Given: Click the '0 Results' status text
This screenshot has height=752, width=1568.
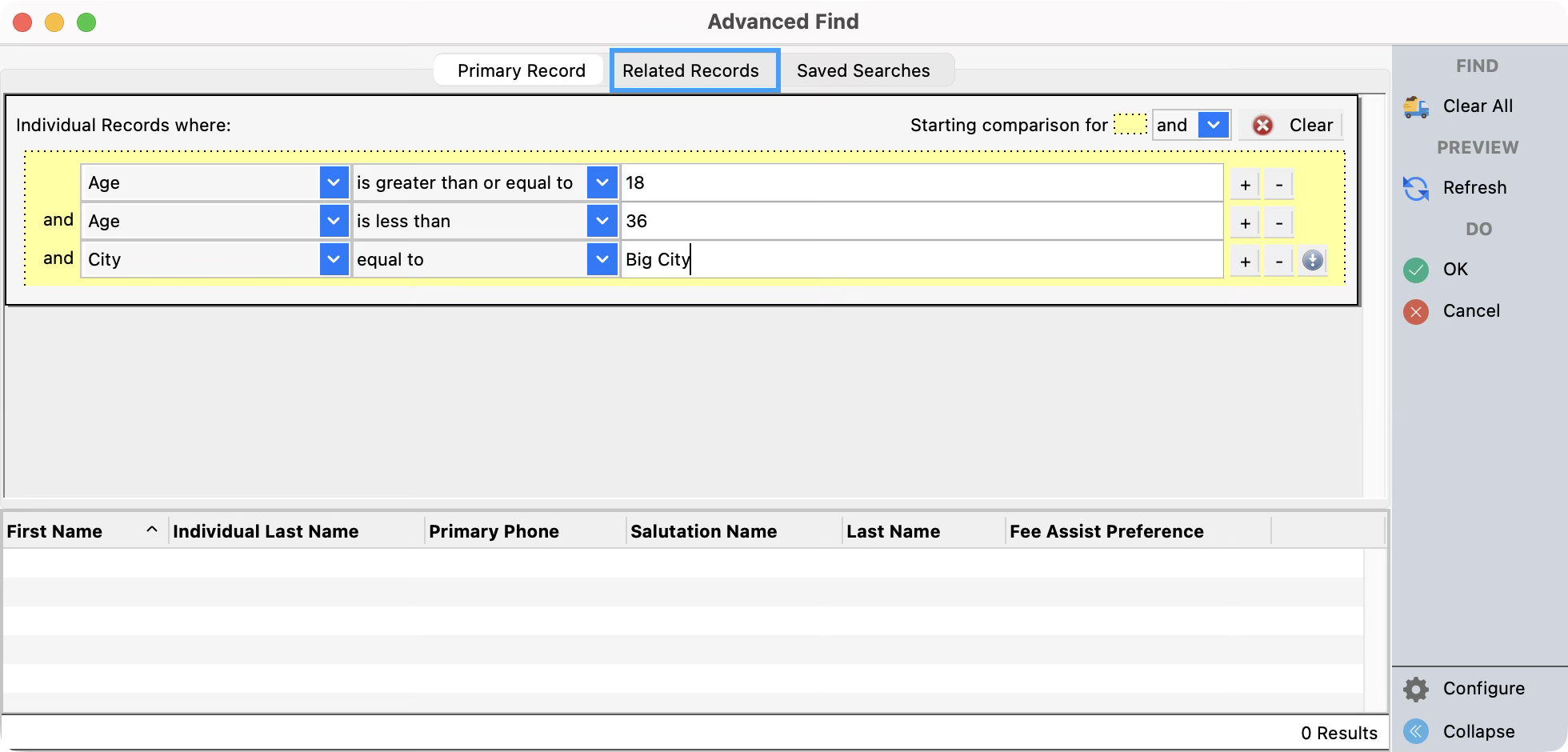Looking at the screenshot, I should pos(1338,733).
